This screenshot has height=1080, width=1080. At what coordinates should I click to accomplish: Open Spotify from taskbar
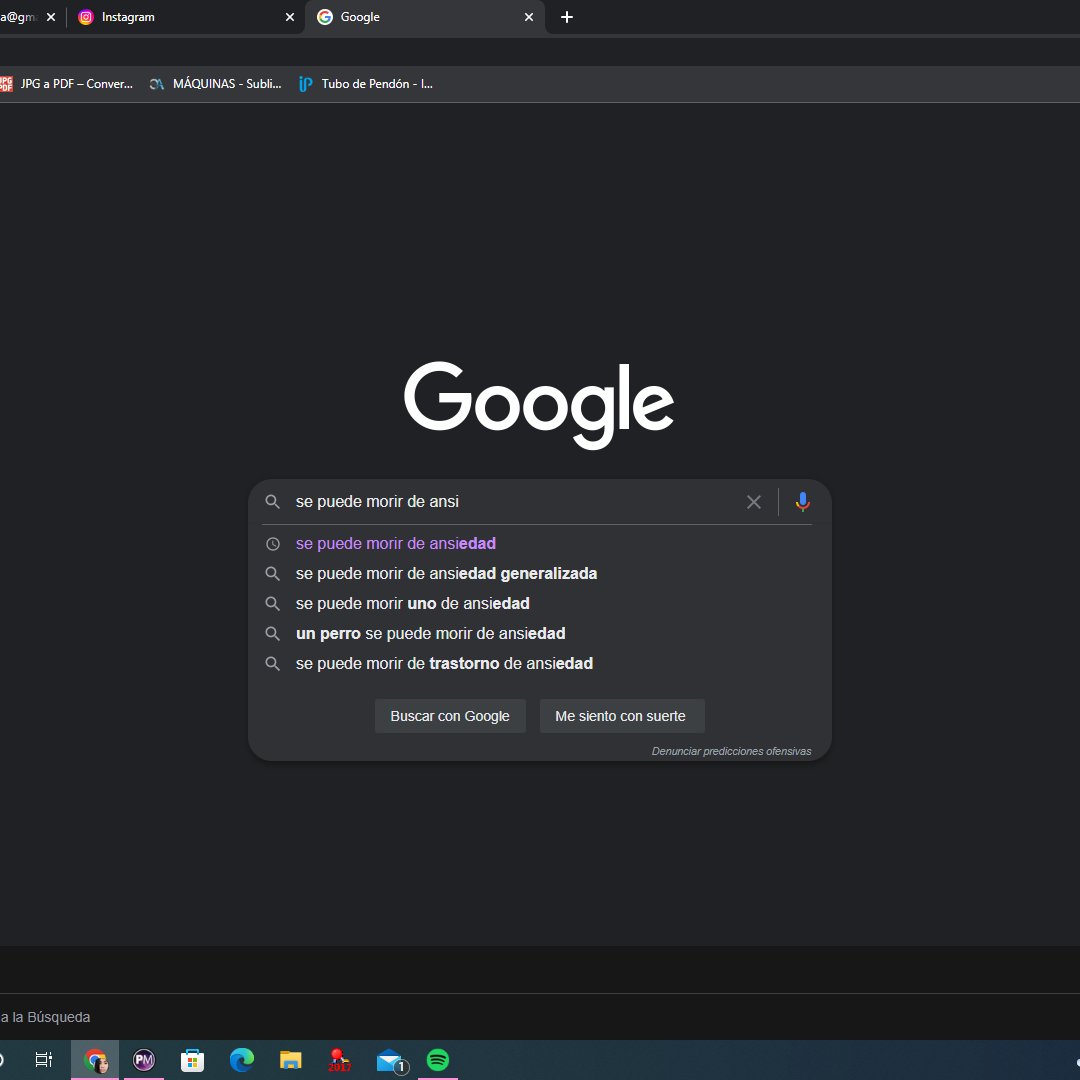438,1060
